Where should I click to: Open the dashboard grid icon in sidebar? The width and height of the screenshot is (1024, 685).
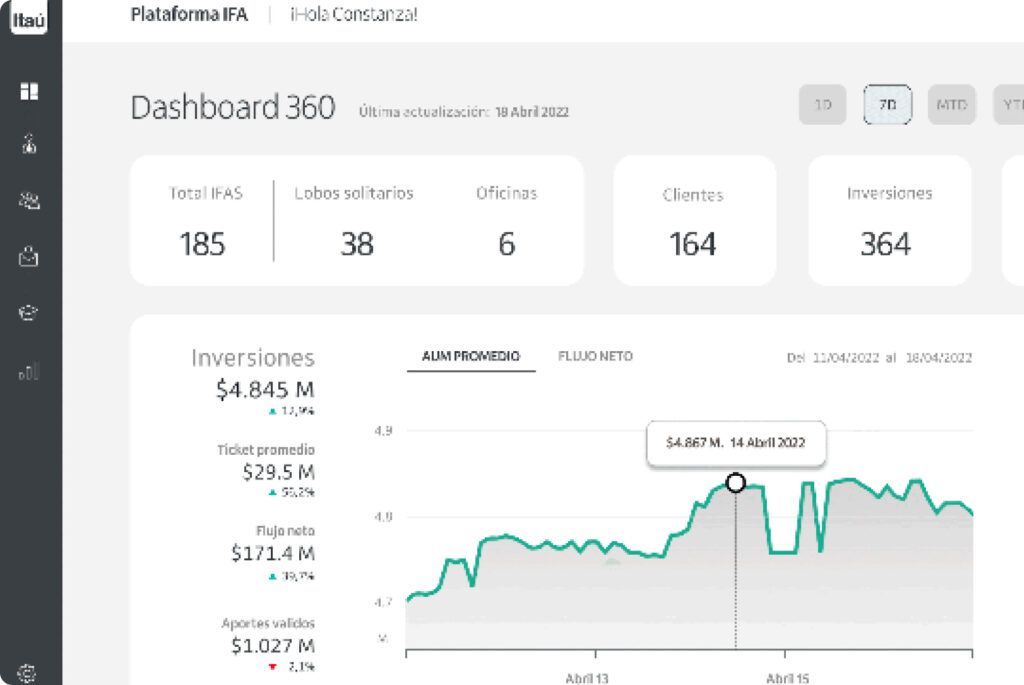pos(29,91)
